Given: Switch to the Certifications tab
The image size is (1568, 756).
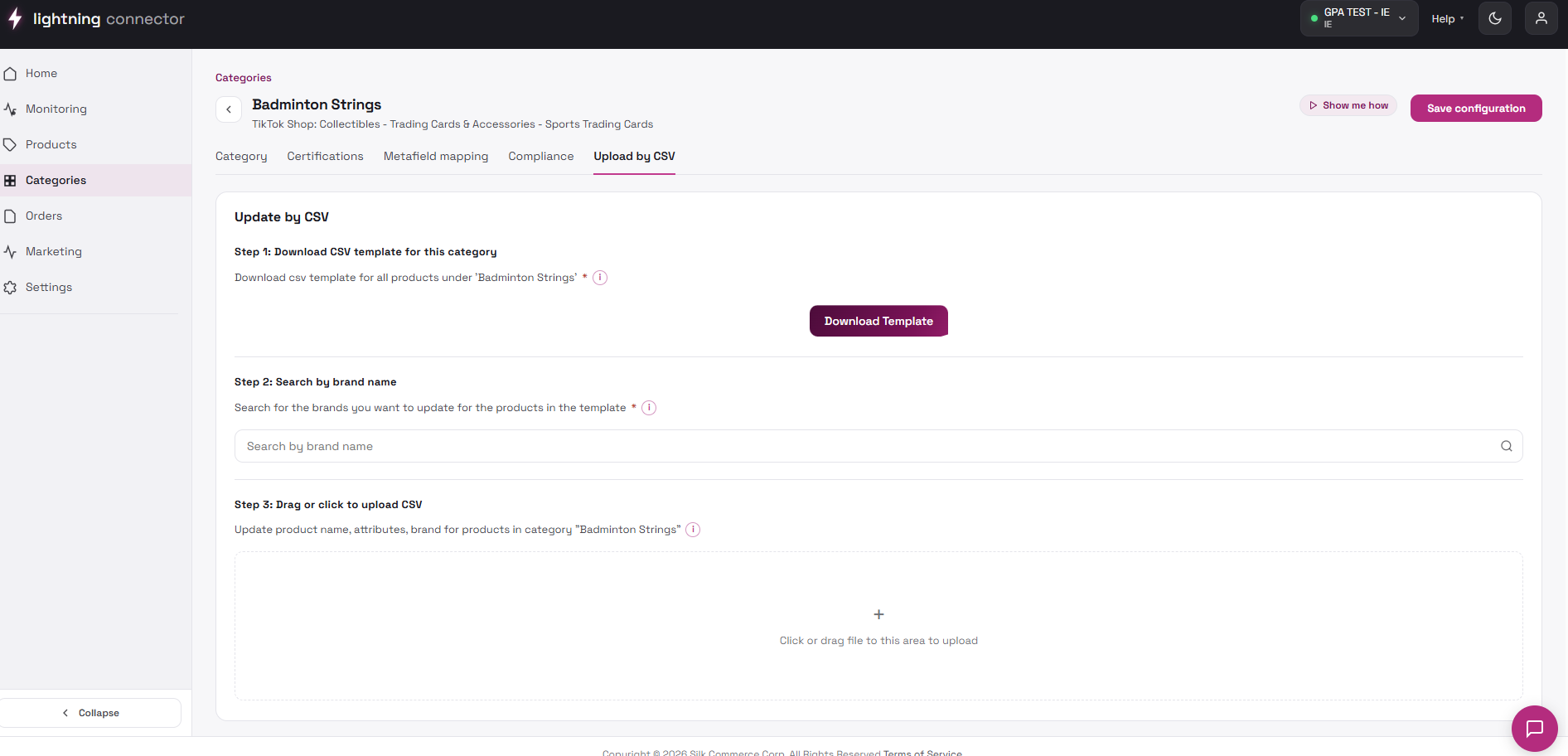Looking at the screenshot, I should [325, 156].
